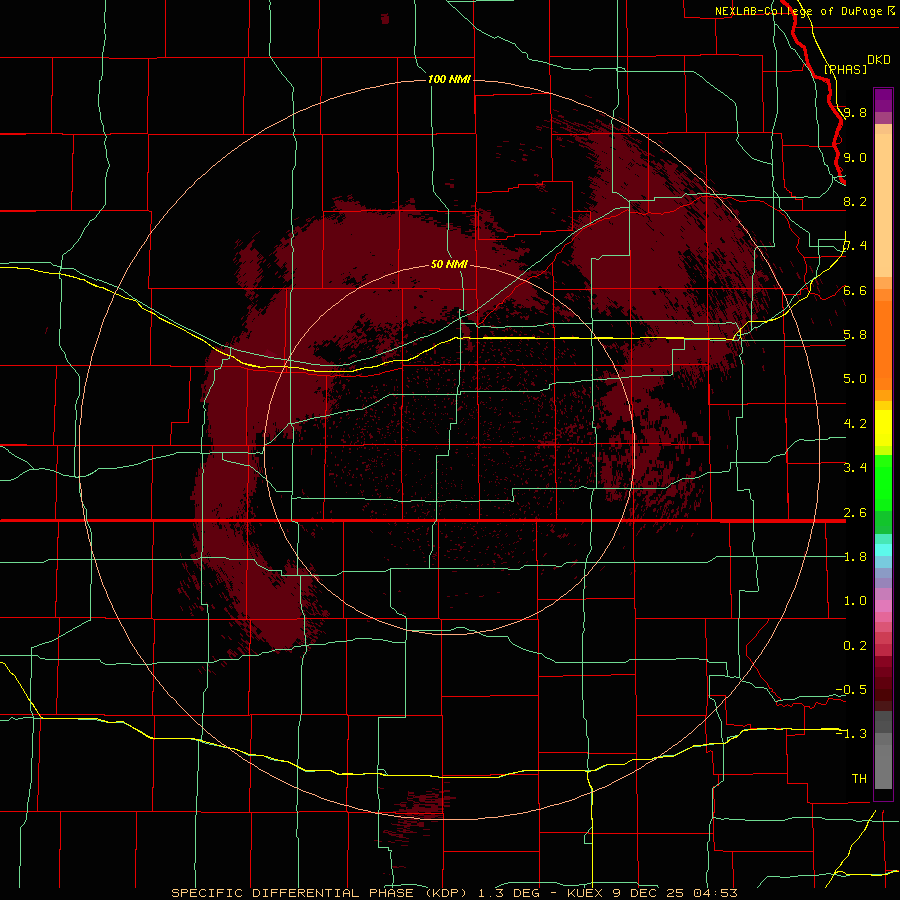Click the "KUEX 9 DEC 25 04:53" timestamp
This screenshot has height=900, width=900.
(652, 893)
